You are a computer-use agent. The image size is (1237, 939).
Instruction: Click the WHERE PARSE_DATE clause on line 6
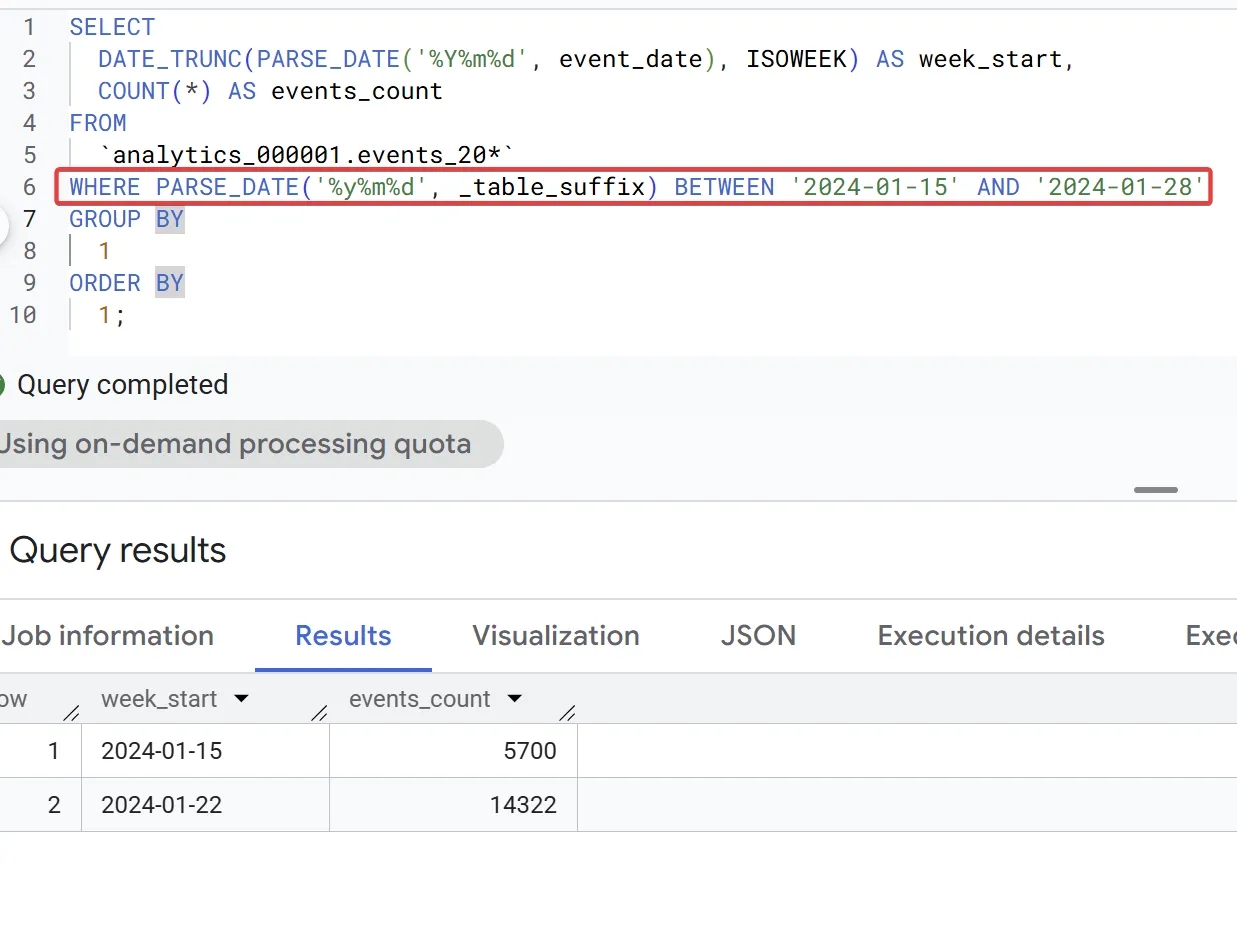pyautogui.click(x=635, y=187)
